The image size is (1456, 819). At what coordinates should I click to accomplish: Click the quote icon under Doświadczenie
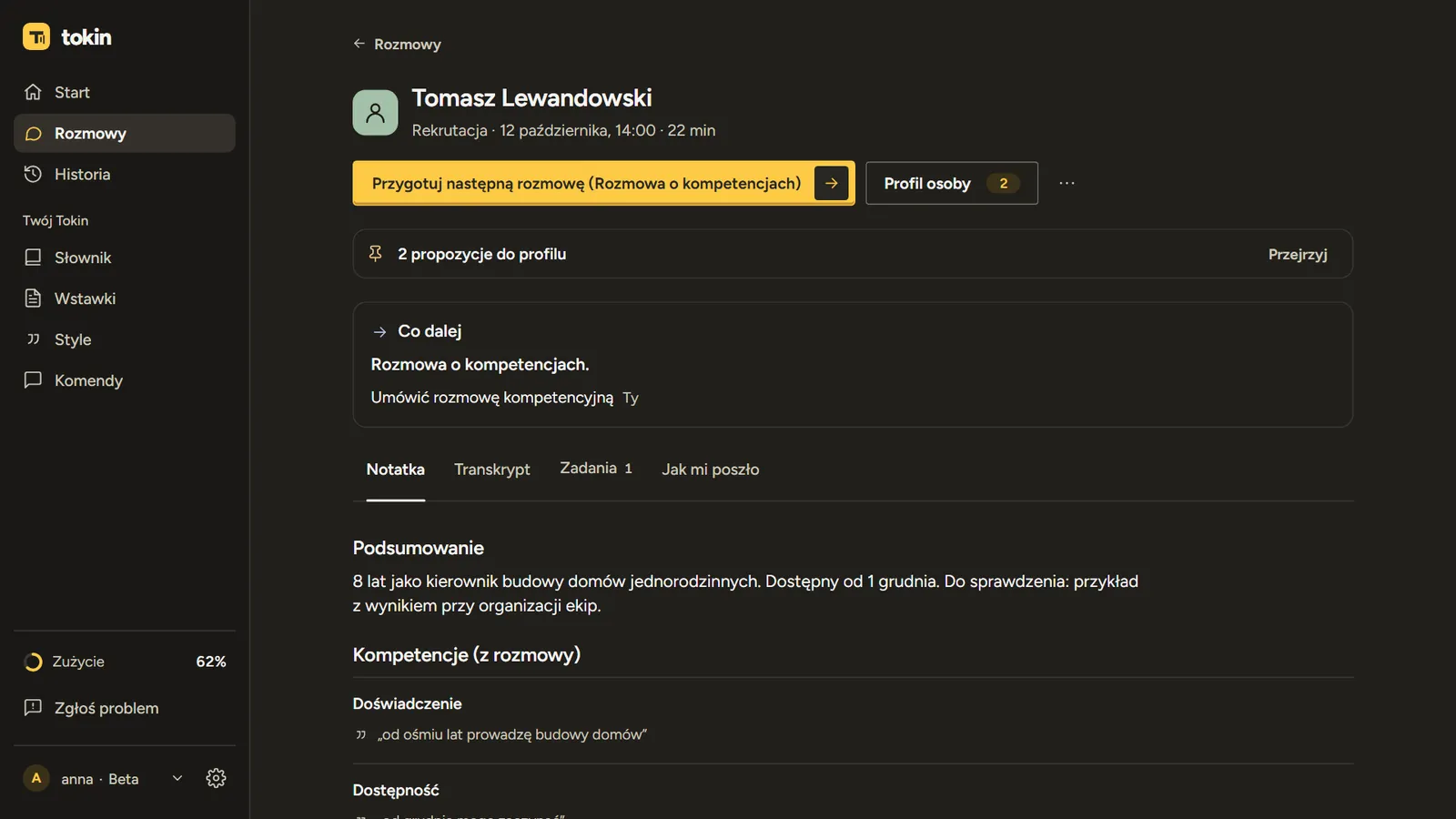[361, 734]
